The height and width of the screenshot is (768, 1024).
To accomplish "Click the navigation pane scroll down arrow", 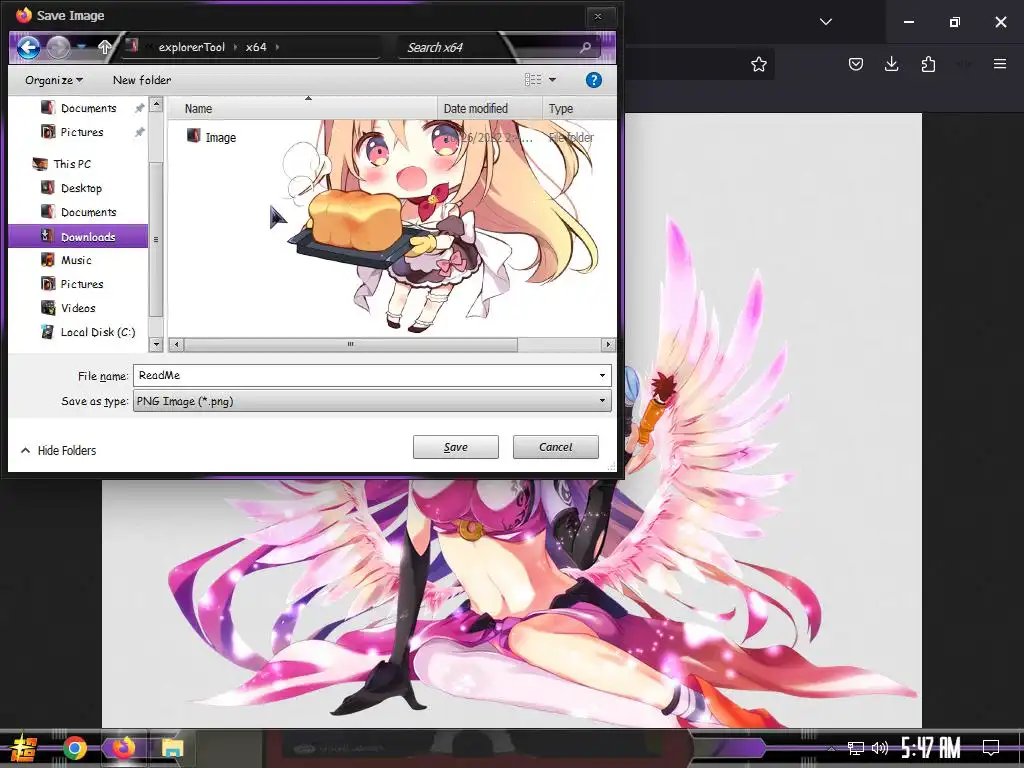I will [155, 344].
